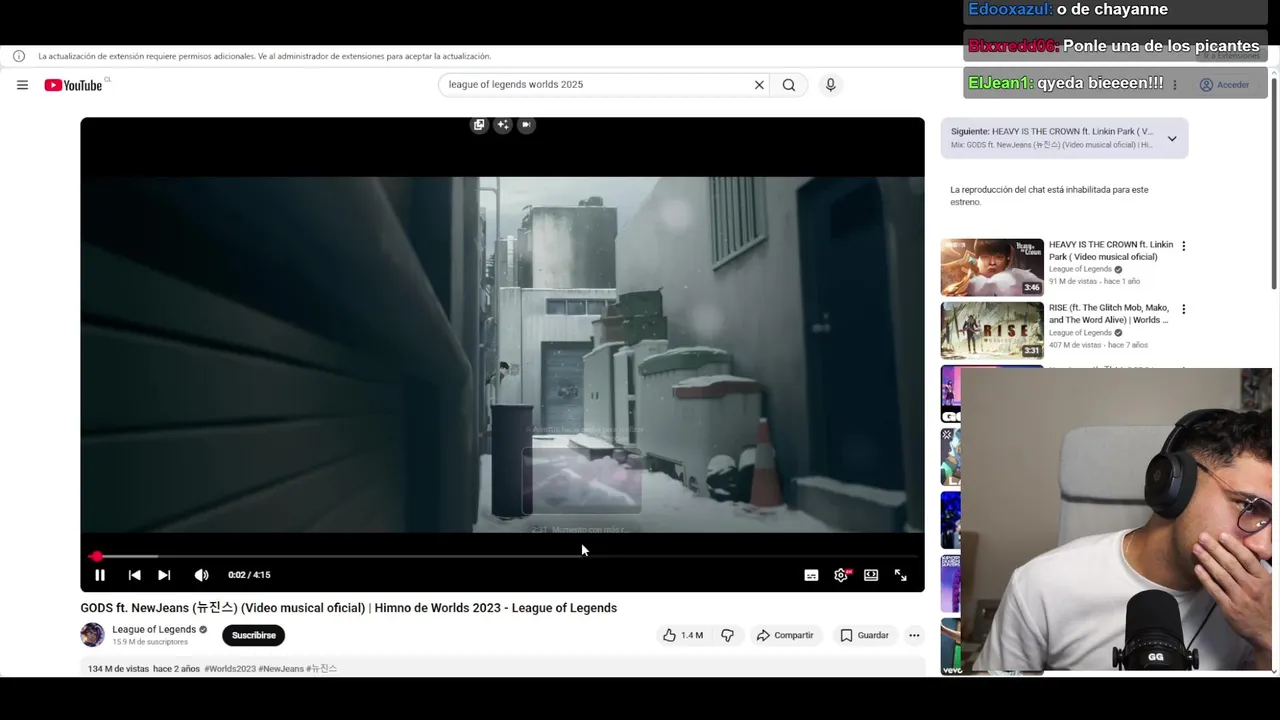Viewport: 1280px width, 720px height.
Task: Open HEAVY IS THE CROWN title link
Action: [1111, 250]
